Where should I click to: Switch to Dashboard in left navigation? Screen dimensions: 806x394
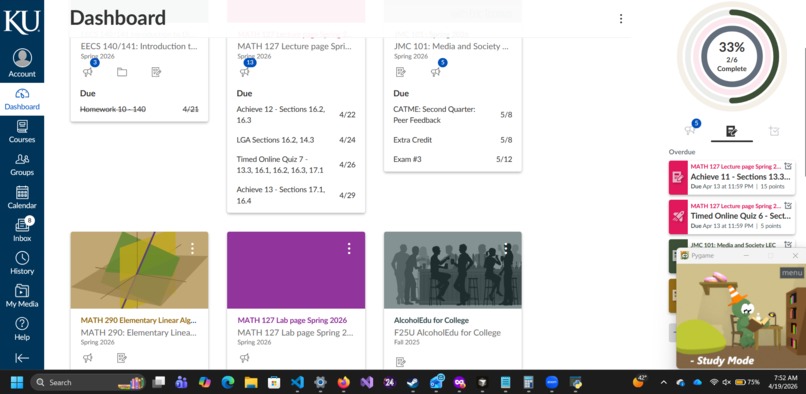point(22,99)
